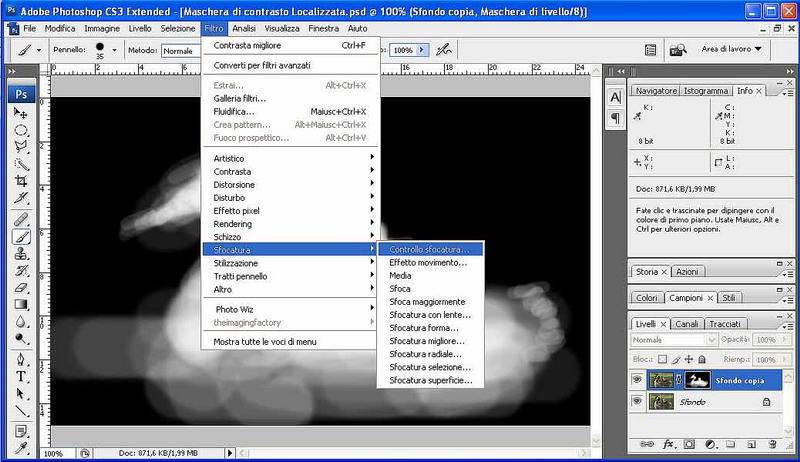Open the Riemp. fill slider arrow

pyautogui.click(x=784, y=360)
